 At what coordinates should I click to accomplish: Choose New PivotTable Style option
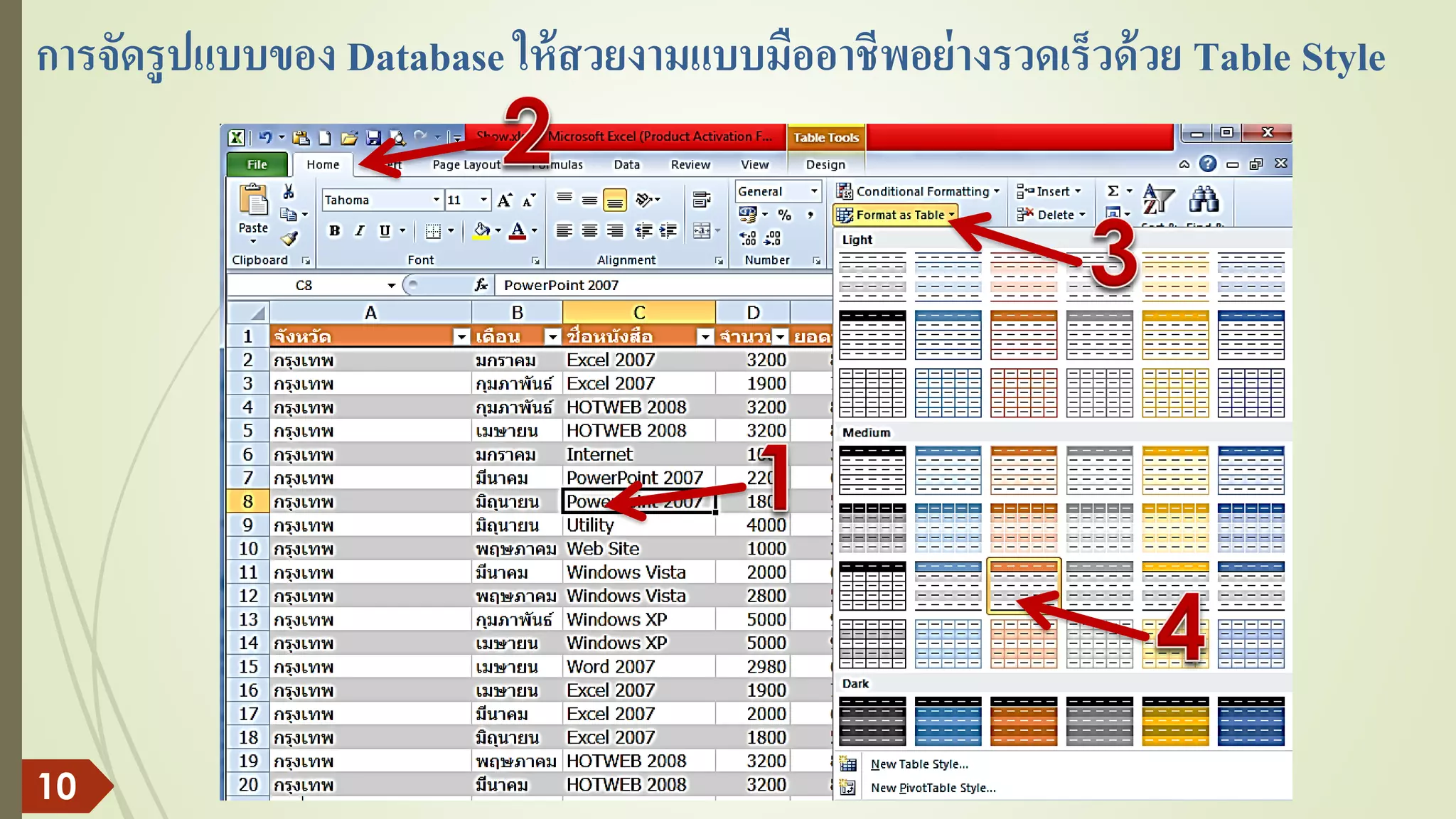coord(933,788)
